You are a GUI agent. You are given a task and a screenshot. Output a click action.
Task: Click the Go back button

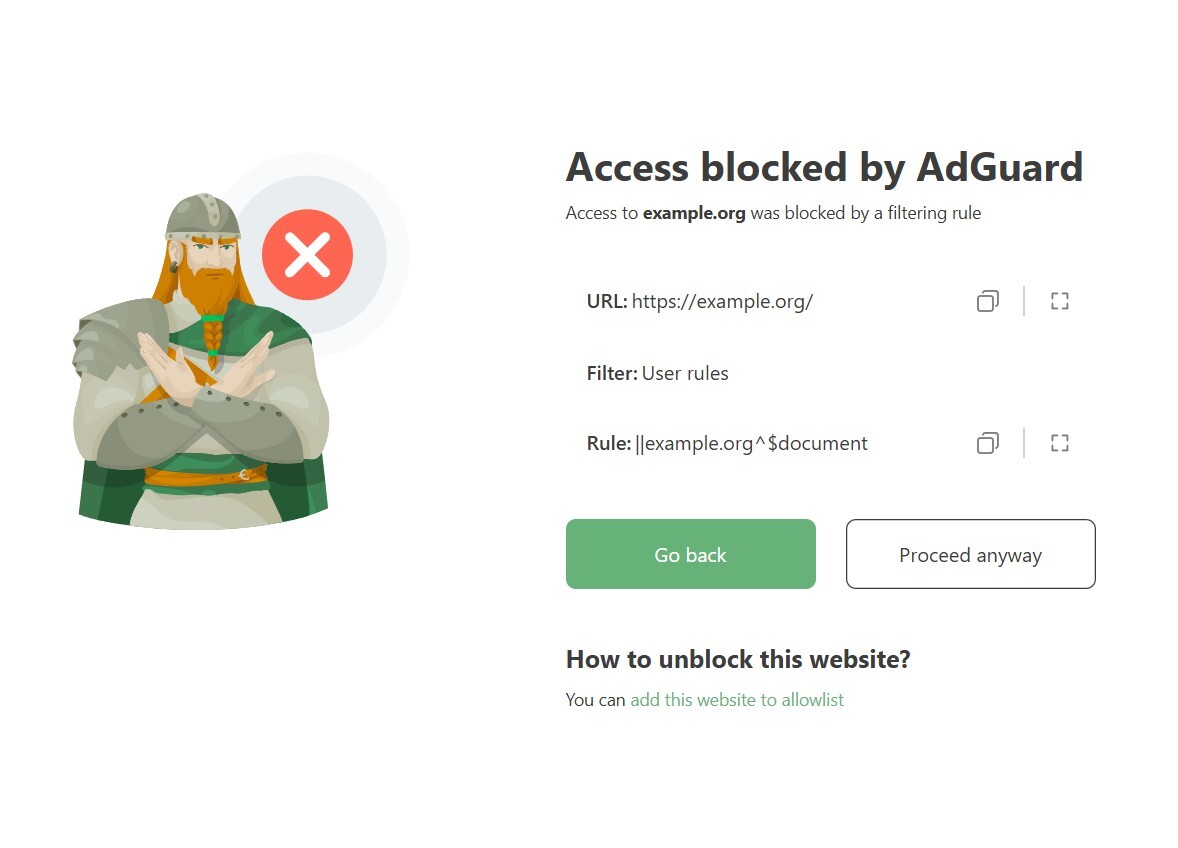pos(690,554)
